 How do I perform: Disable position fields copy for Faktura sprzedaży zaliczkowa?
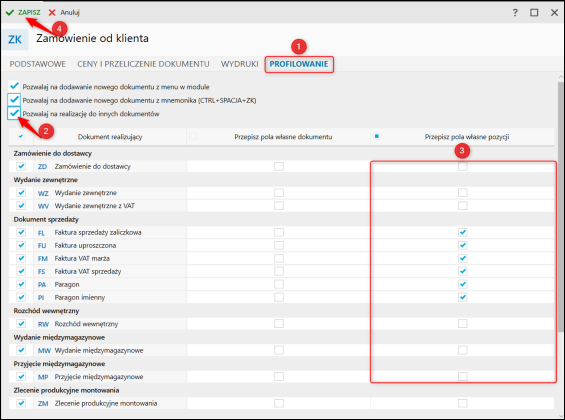463,232
